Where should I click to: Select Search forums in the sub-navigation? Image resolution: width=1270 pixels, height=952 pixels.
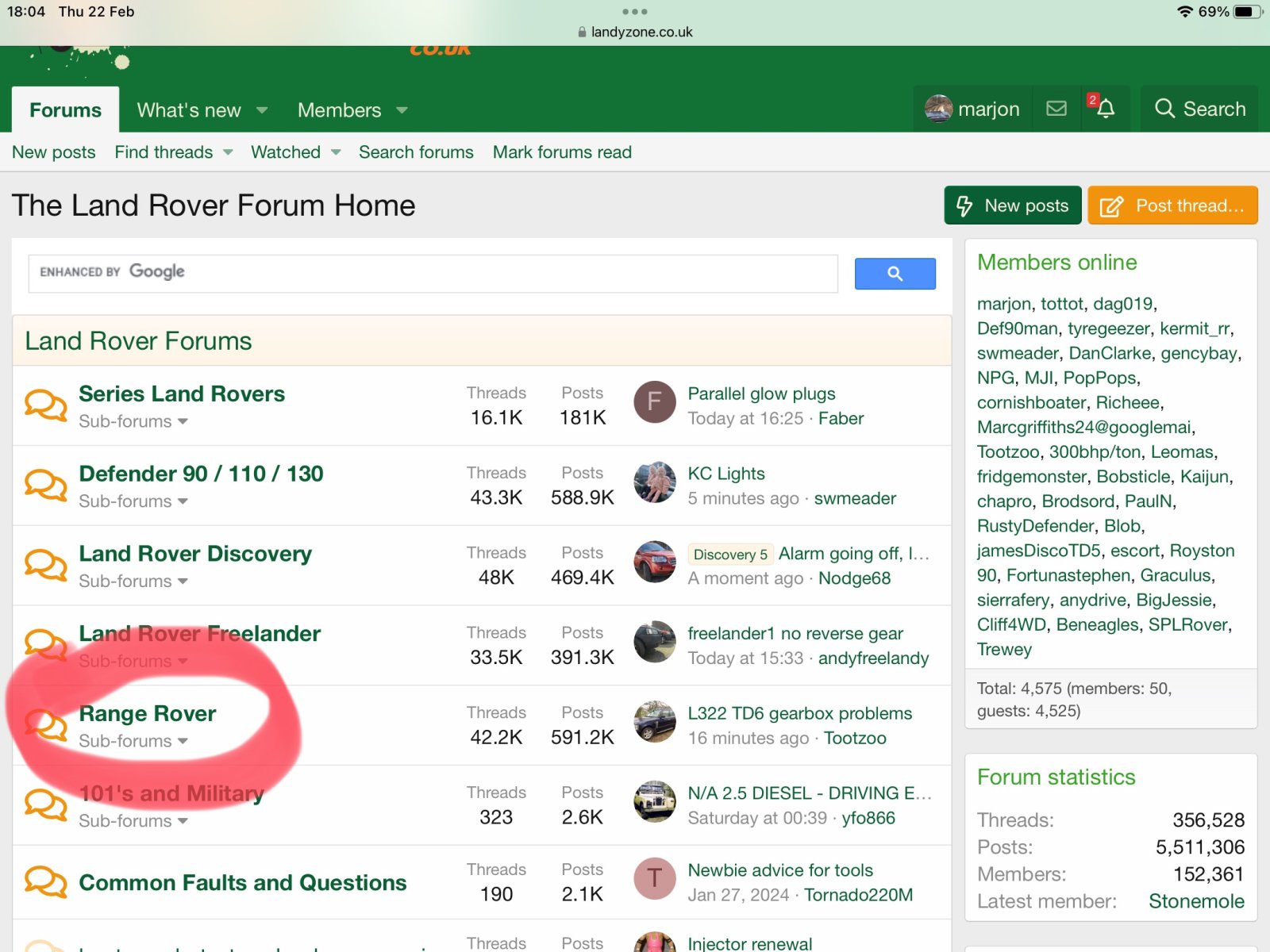416,152
